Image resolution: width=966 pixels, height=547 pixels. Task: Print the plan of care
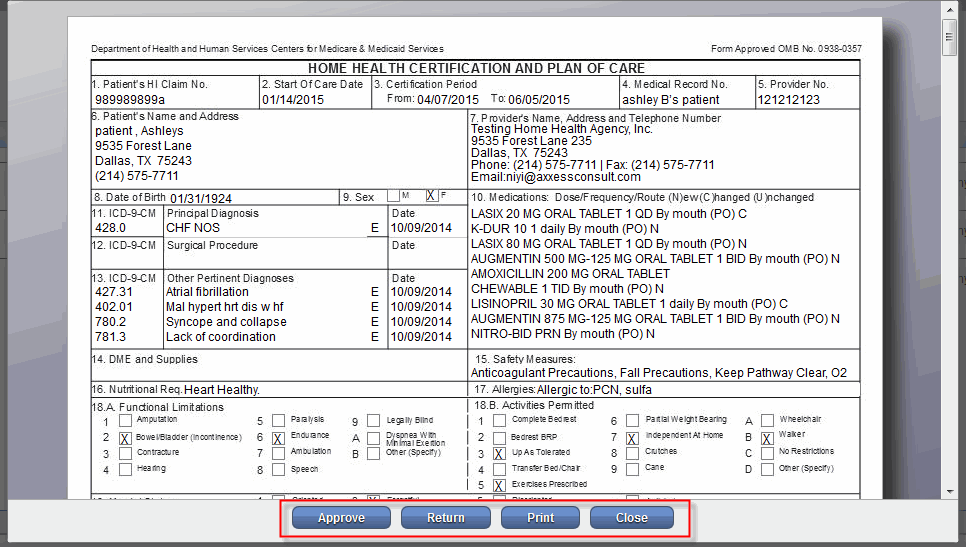540,518
